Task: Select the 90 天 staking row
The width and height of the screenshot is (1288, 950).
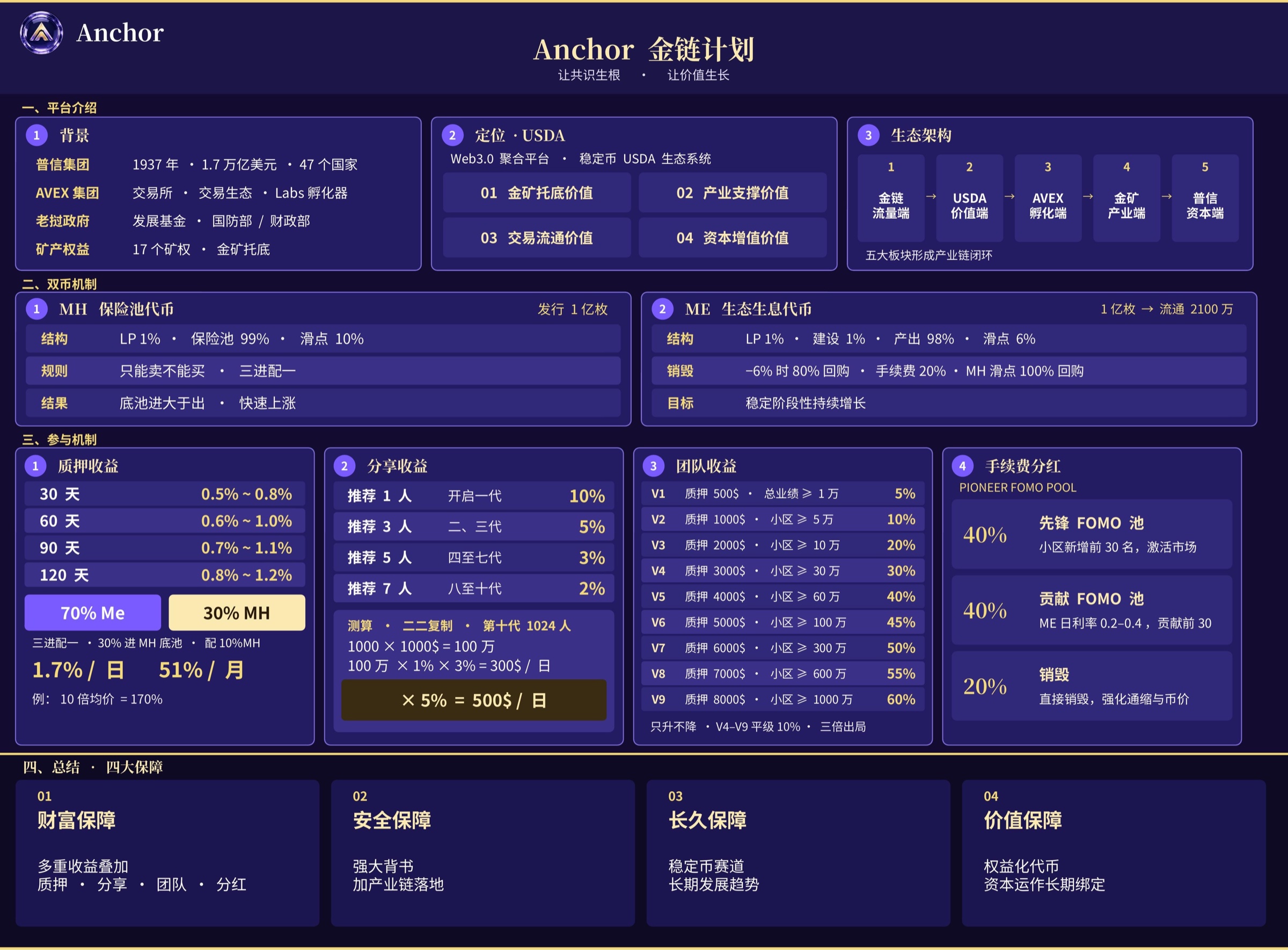Action: click(165, 548)
